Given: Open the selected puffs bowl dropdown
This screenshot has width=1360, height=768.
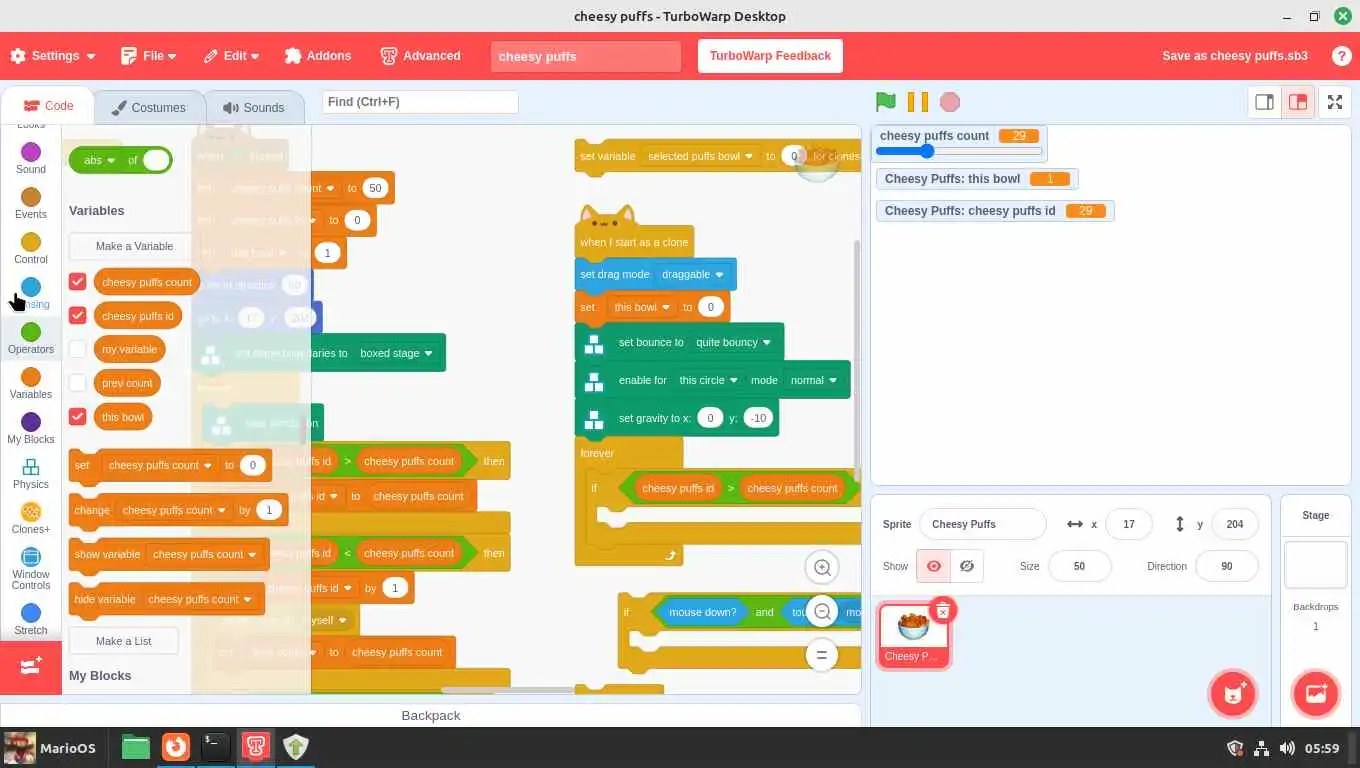Looking at the screenshot, I should (x=700, y=156).
